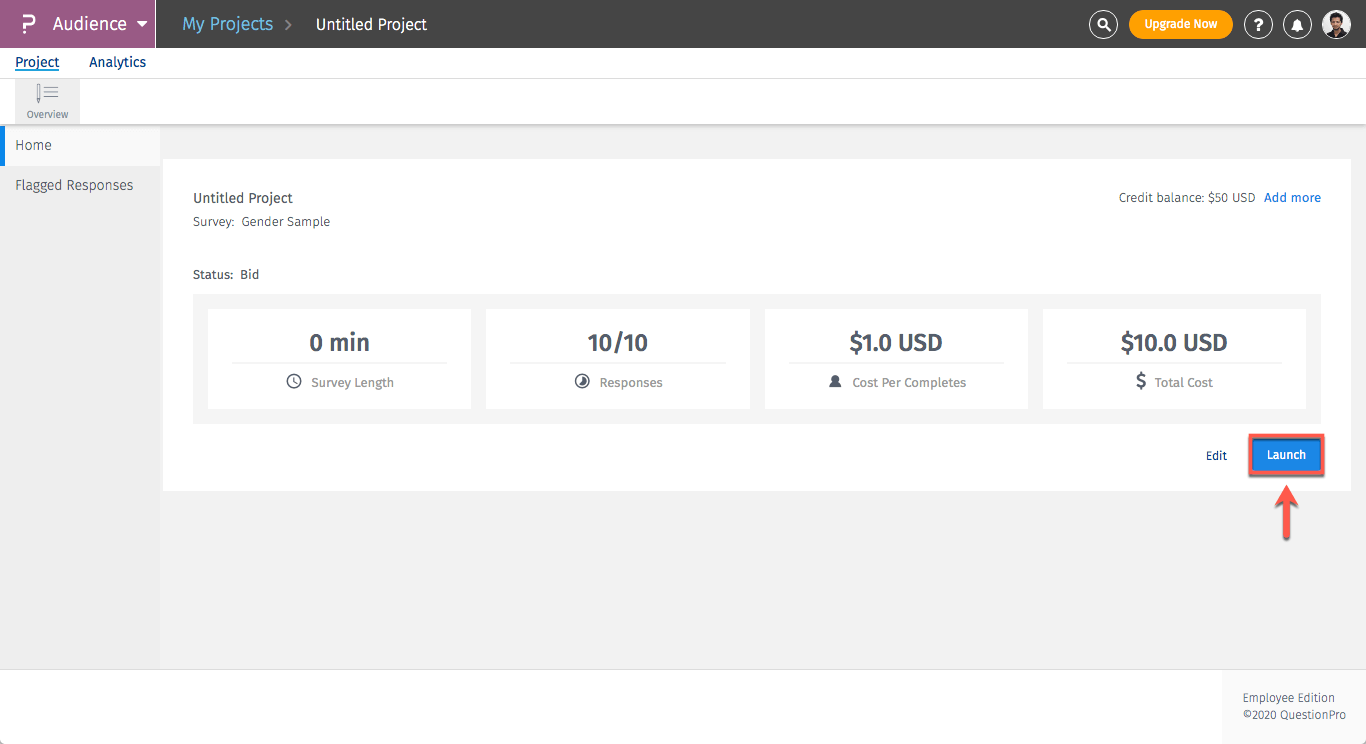Expand the Audience product dropdown arrow

point(141,24)
